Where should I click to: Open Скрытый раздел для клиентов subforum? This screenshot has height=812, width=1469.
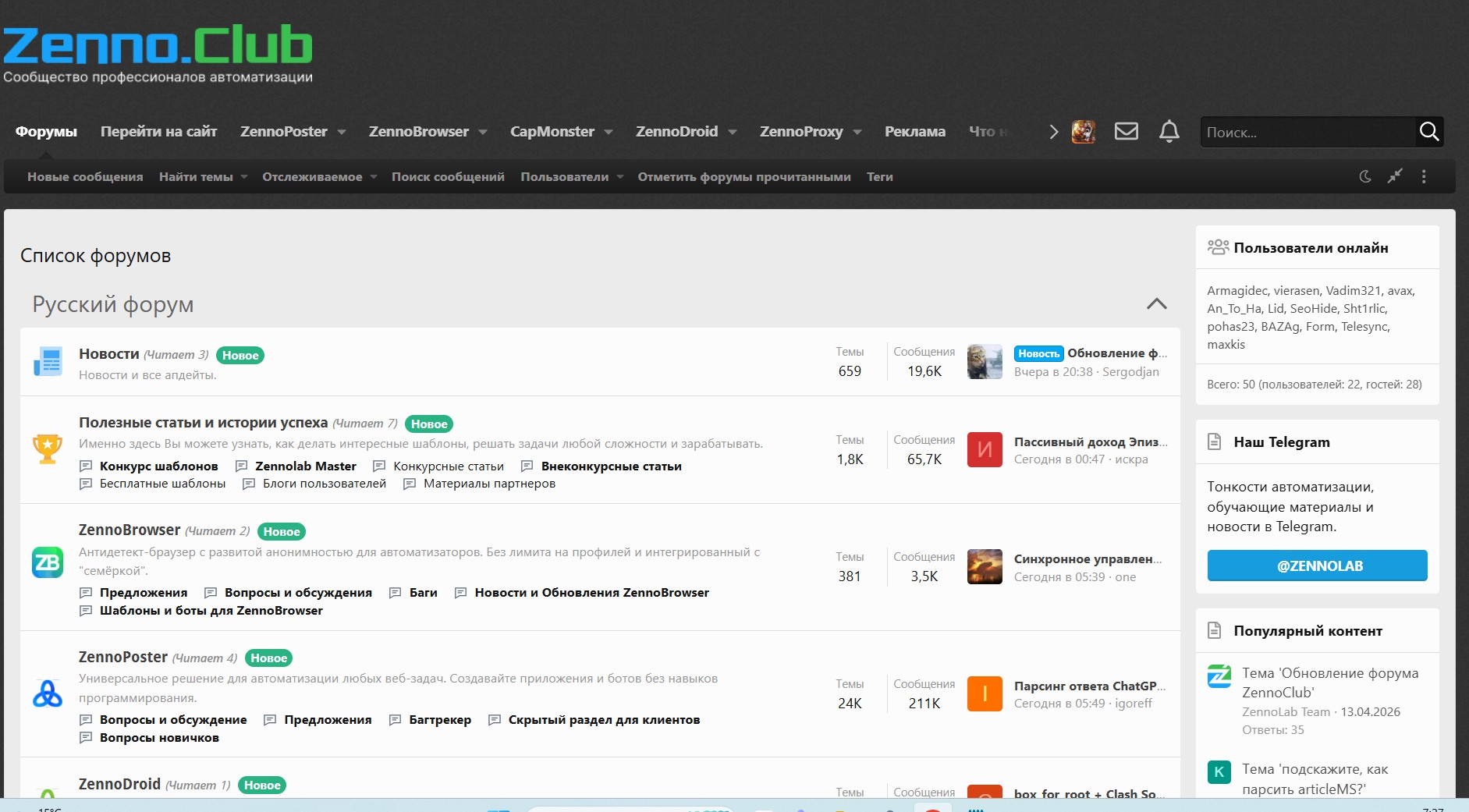click(x=604, y=720)
